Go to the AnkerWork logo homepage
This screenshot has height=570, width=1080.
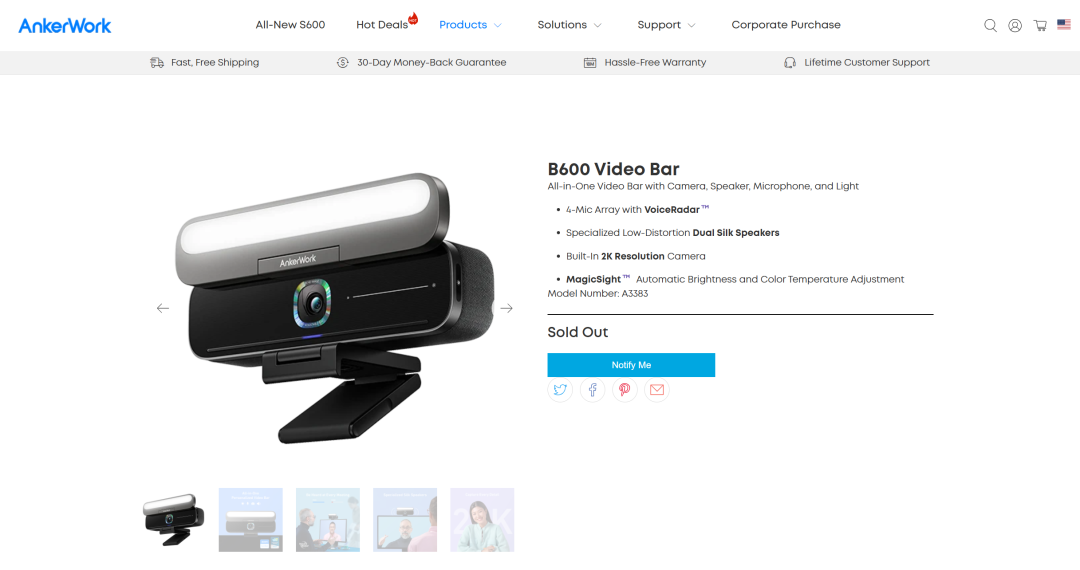pyautogui.click(x=65, y=25)
